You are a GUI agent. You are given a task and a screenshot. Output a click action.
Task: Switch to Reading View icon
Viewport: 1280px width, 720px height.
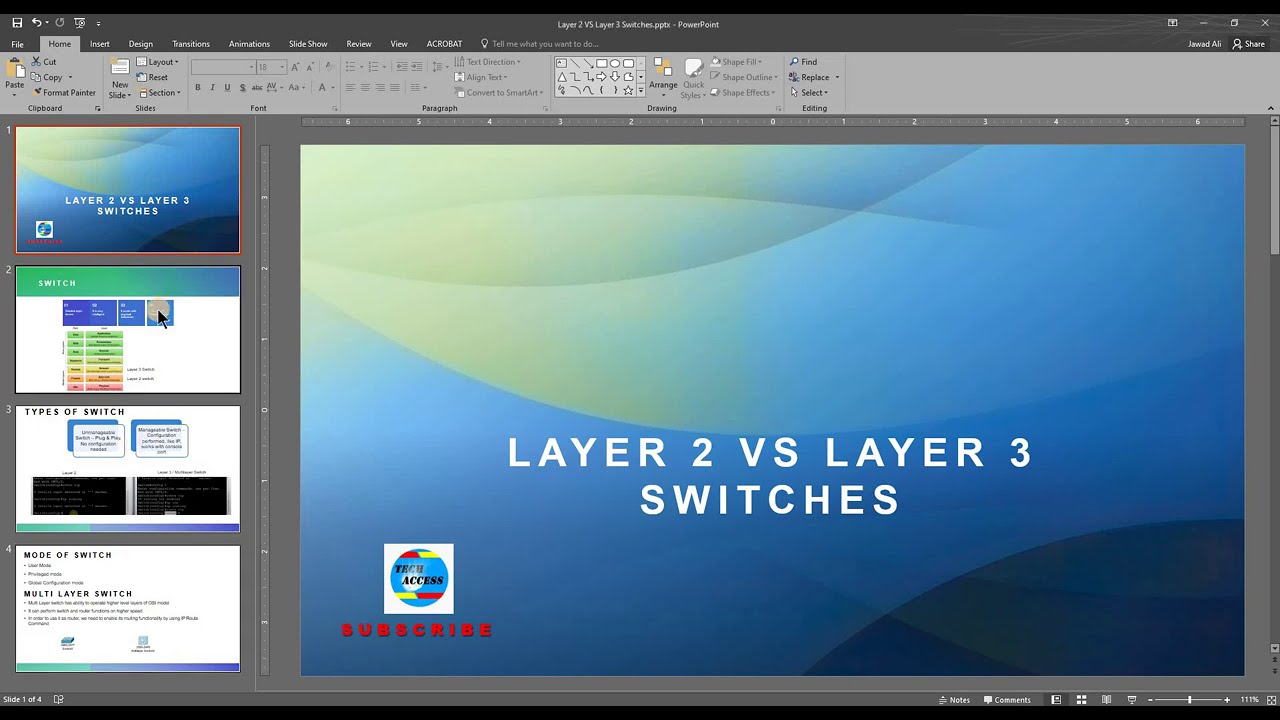[1106, 699]
